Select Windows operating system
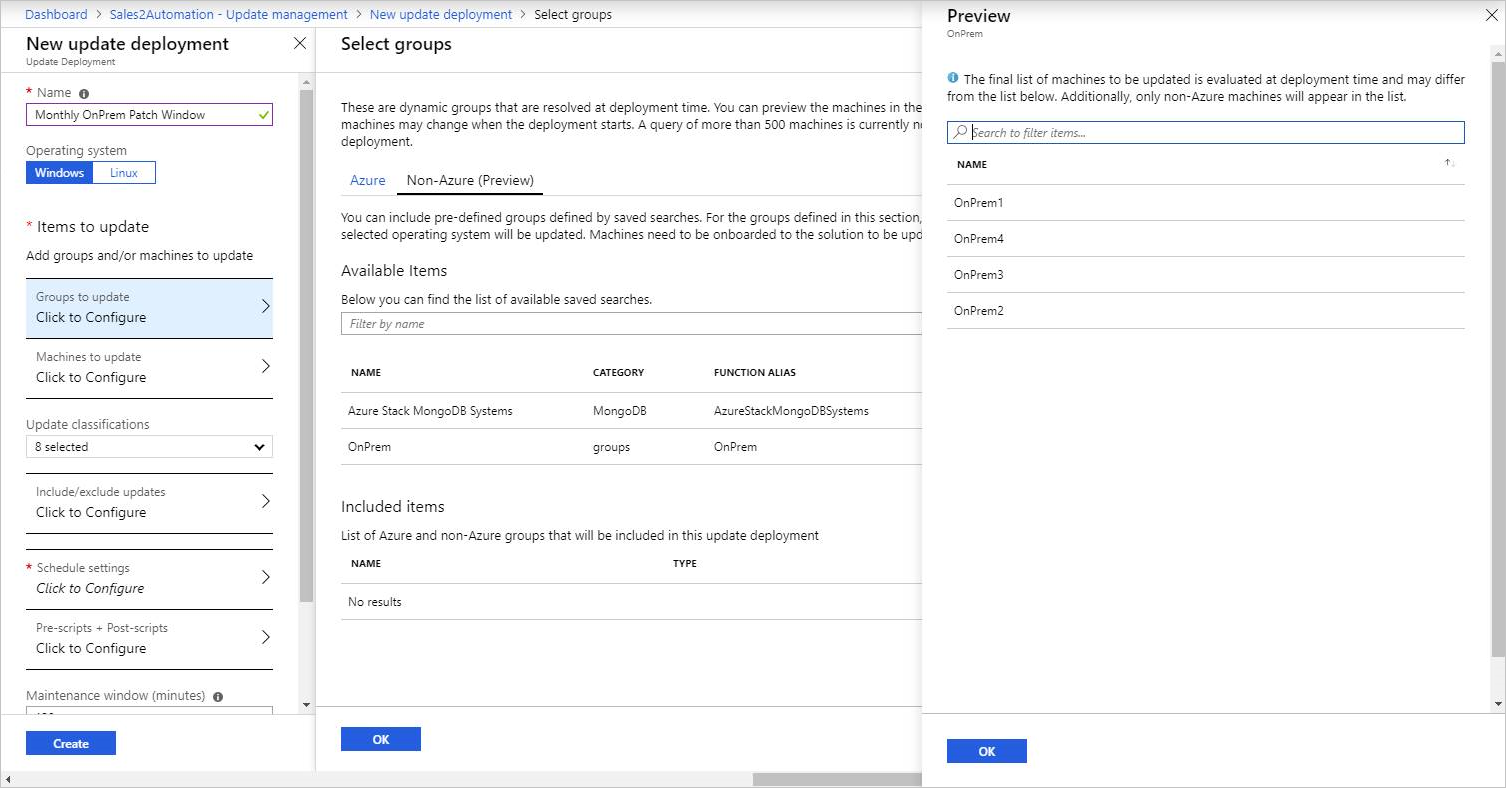 click(59, 173)
